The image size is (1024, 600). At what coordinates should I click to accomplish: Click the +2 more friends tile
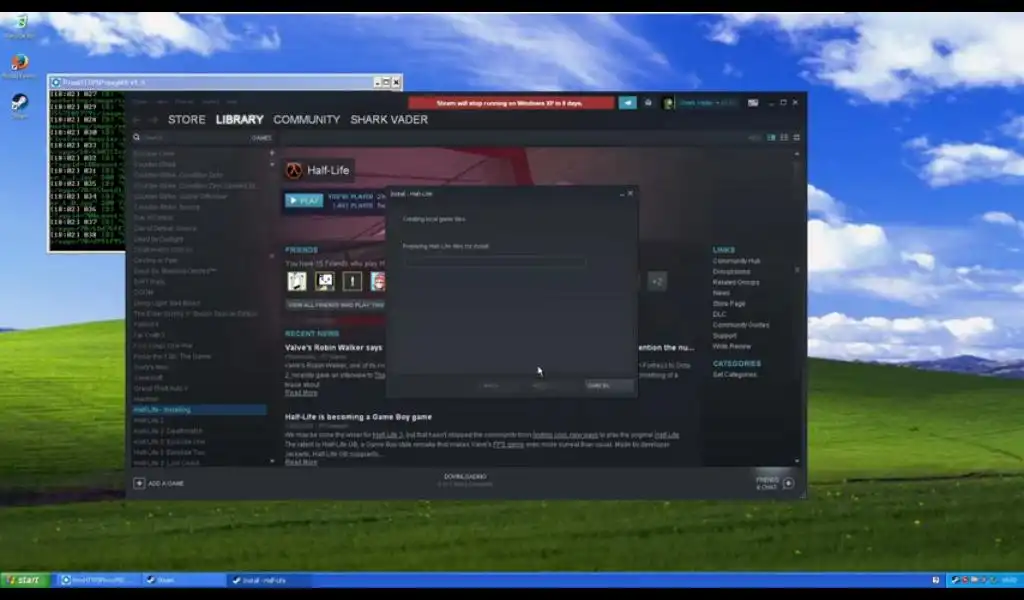[656, 281]
